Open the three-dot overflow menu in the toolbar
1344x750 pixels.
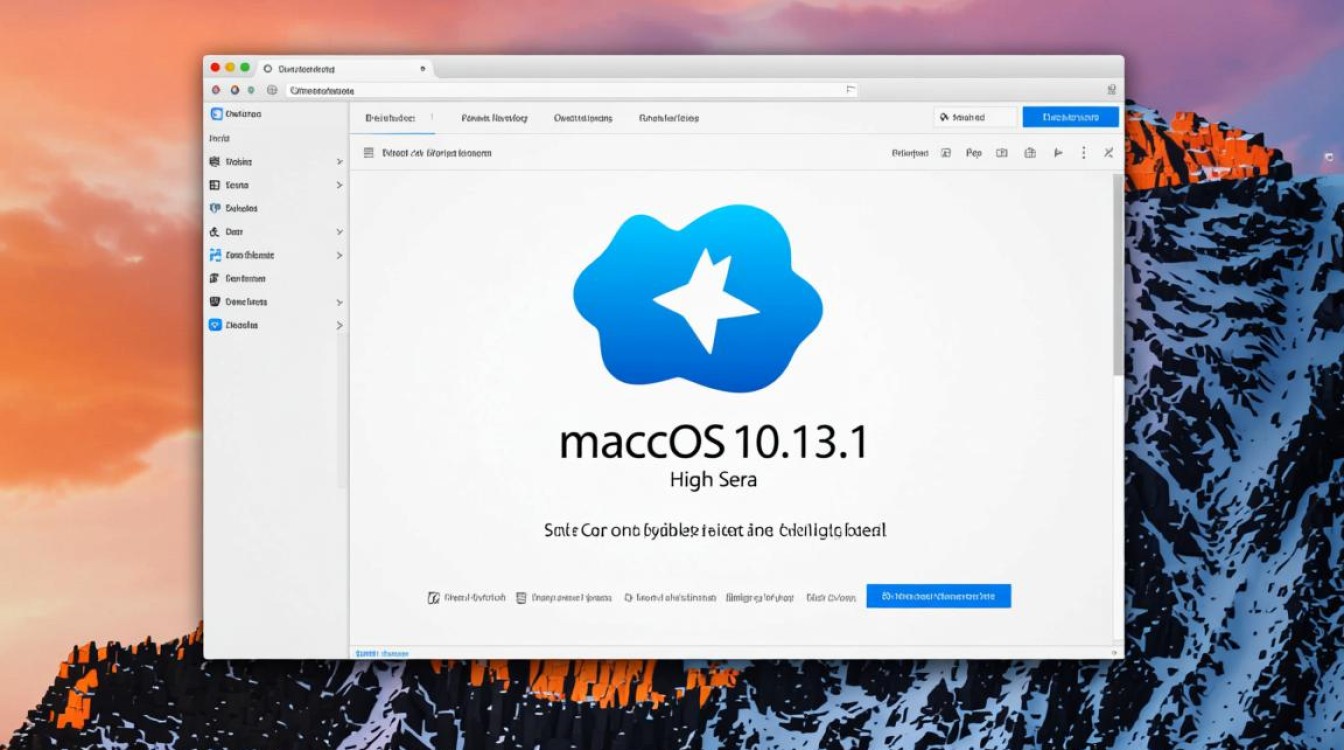(1083, 153)
